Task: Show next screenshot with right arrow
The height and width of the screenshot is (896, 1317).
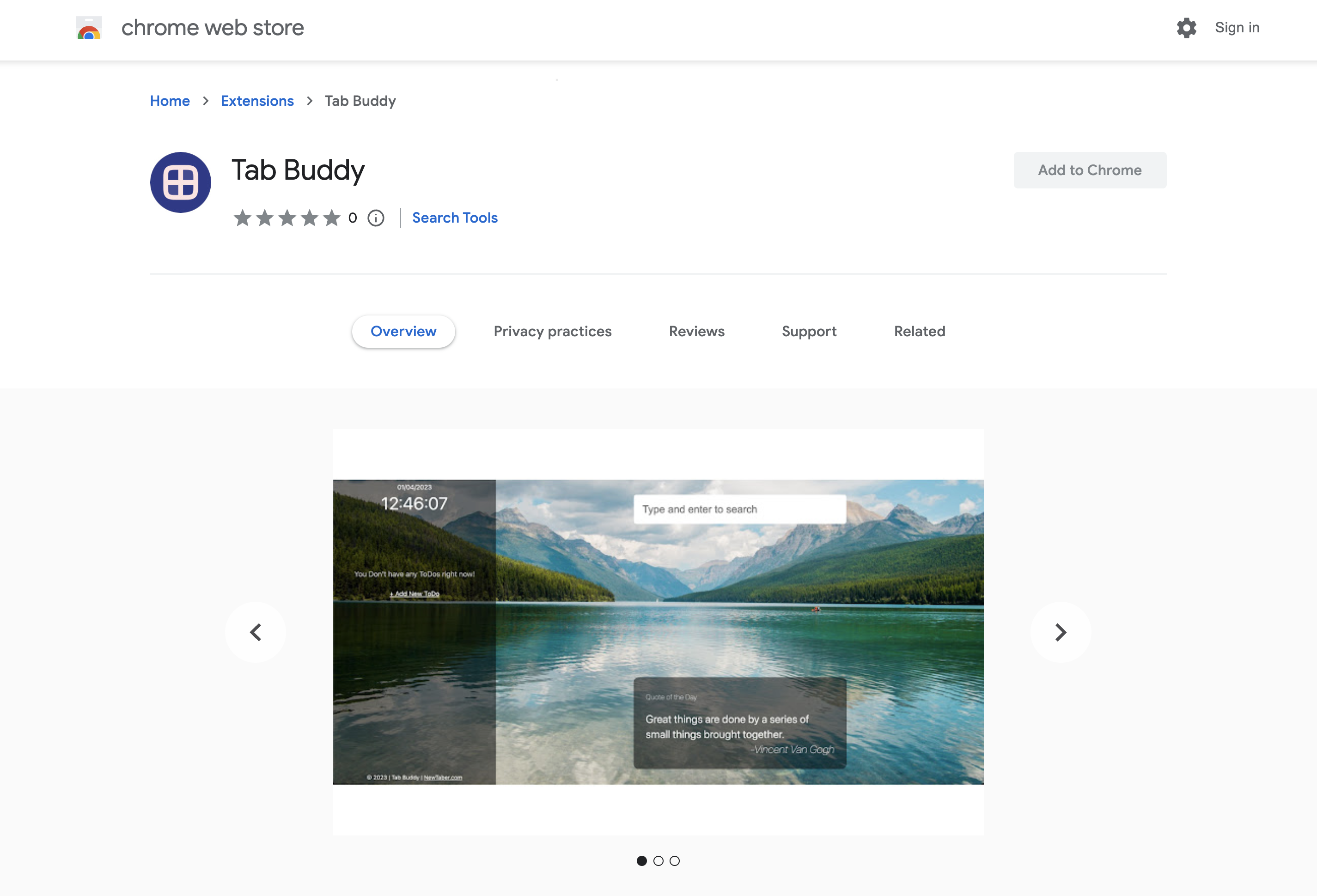Action: coord(1060,632)
